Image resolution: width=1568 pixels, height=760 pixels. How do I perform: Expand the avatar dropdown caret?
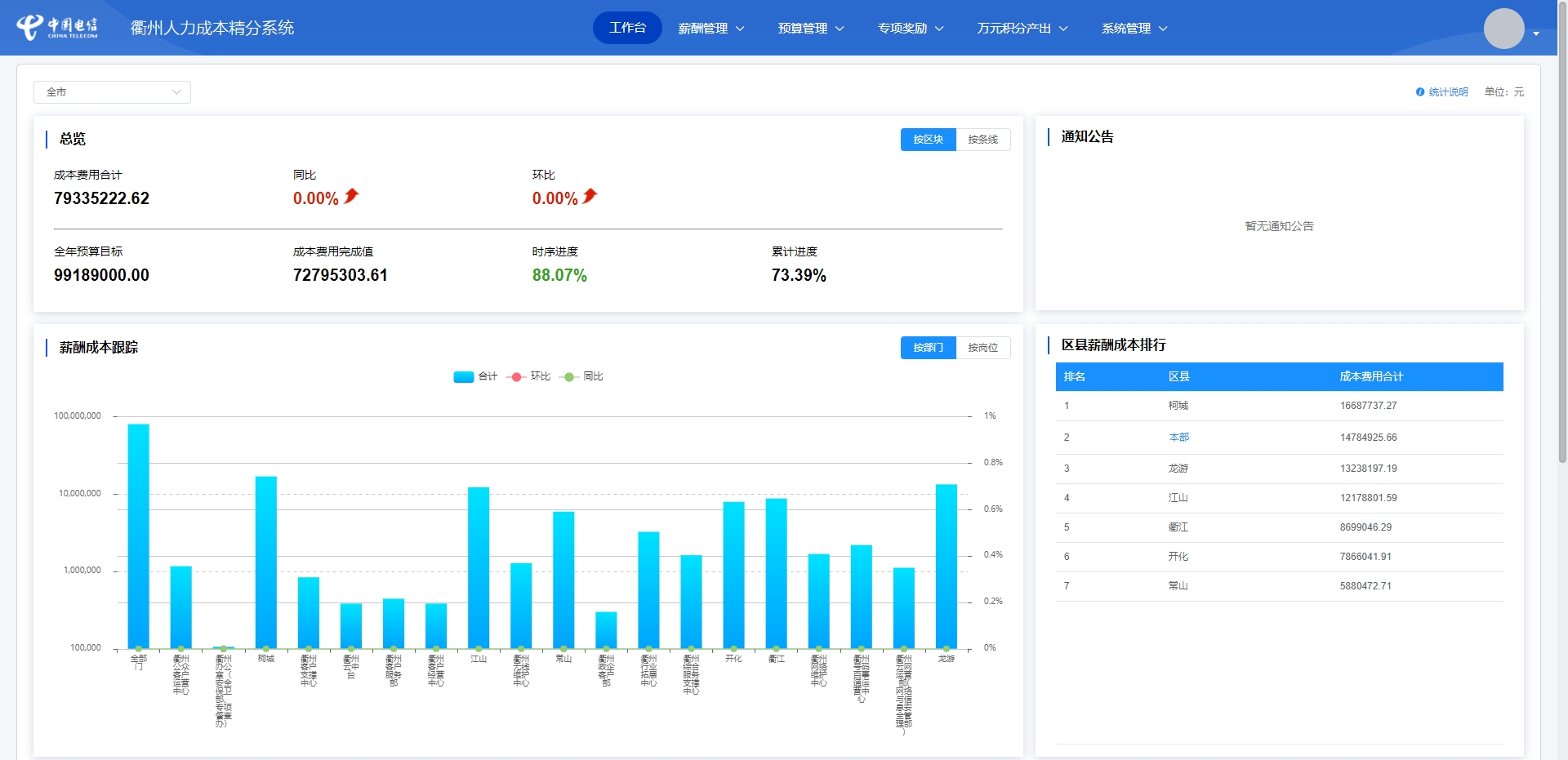point(1536,33)
